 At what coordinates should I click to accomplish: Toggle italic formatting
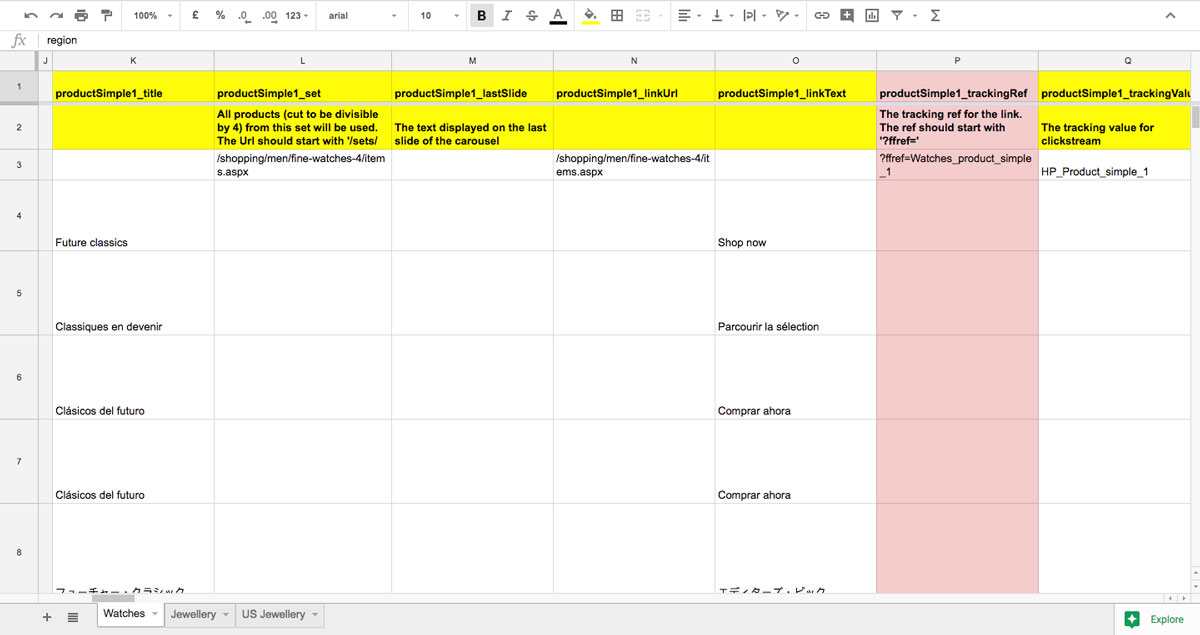pos(507,16)
